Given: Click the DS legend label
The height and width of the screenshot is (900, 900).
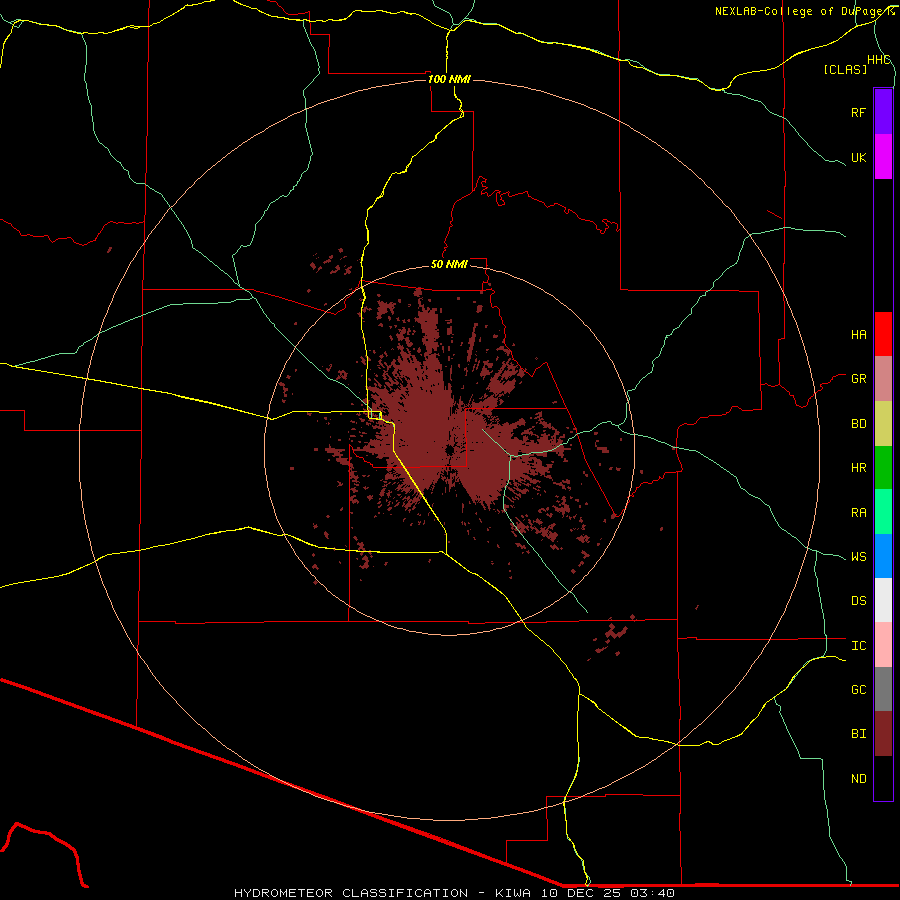Looking at the screenshot, I should coord(858,601).
